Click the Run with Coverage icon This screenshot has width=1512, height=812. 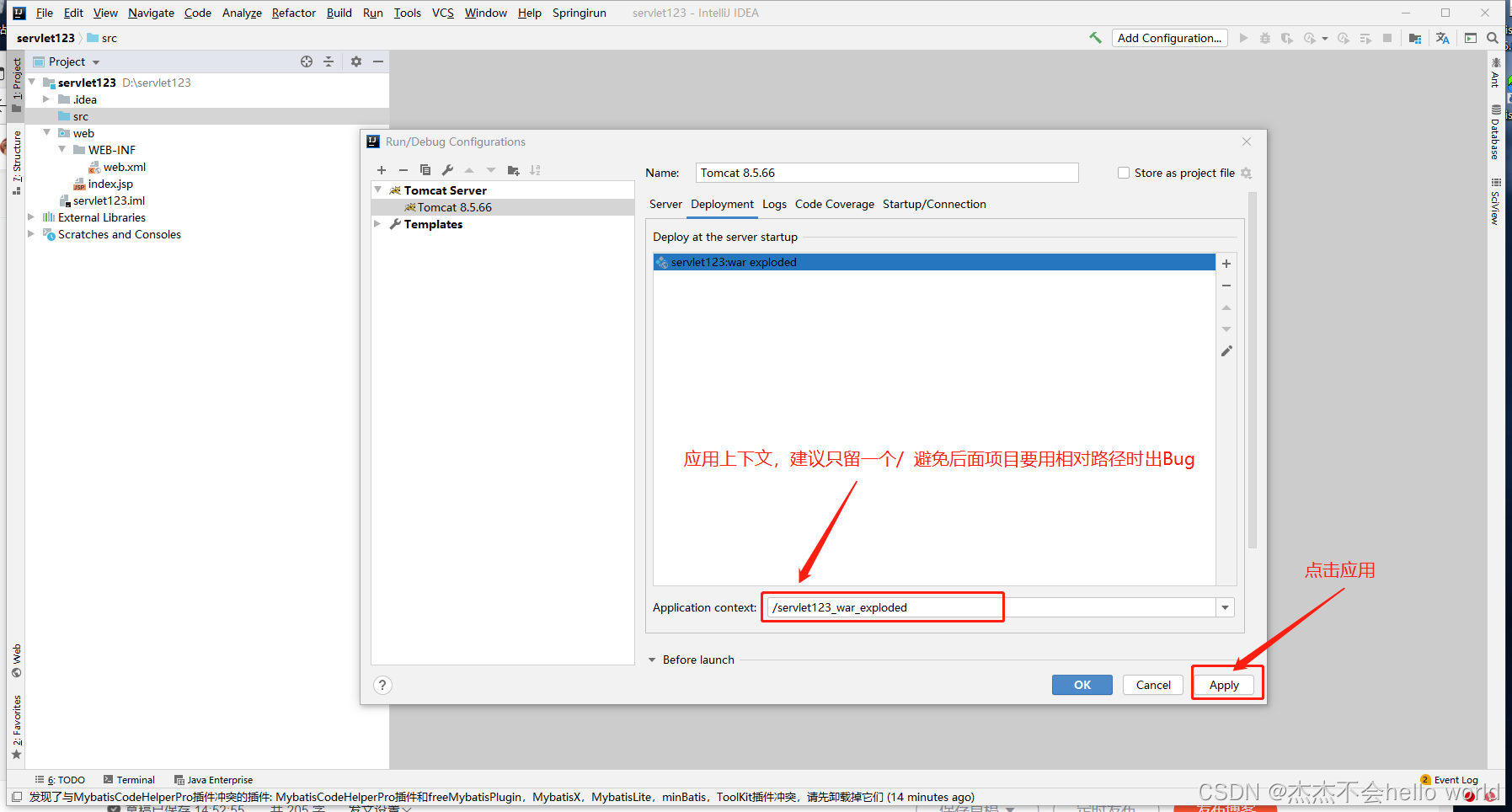(x=1286, y=38)
